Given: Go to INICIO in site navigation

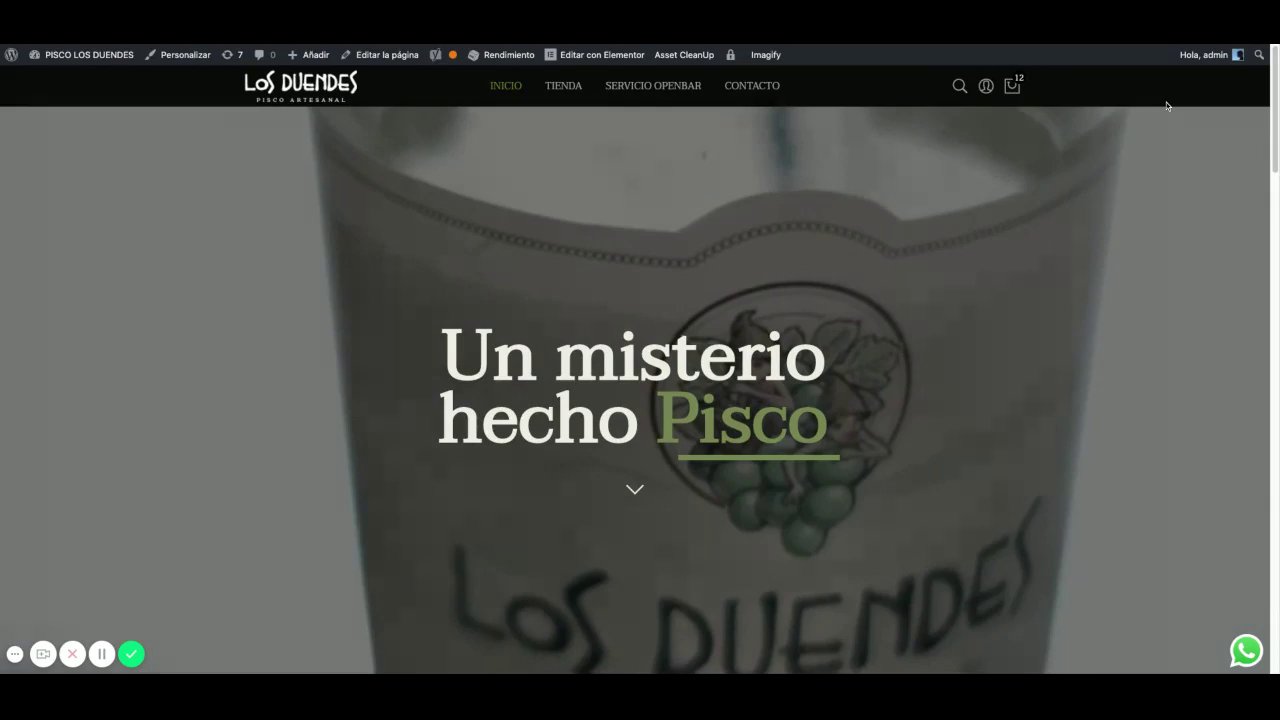Looking at the screenshot, I should 506,86.
